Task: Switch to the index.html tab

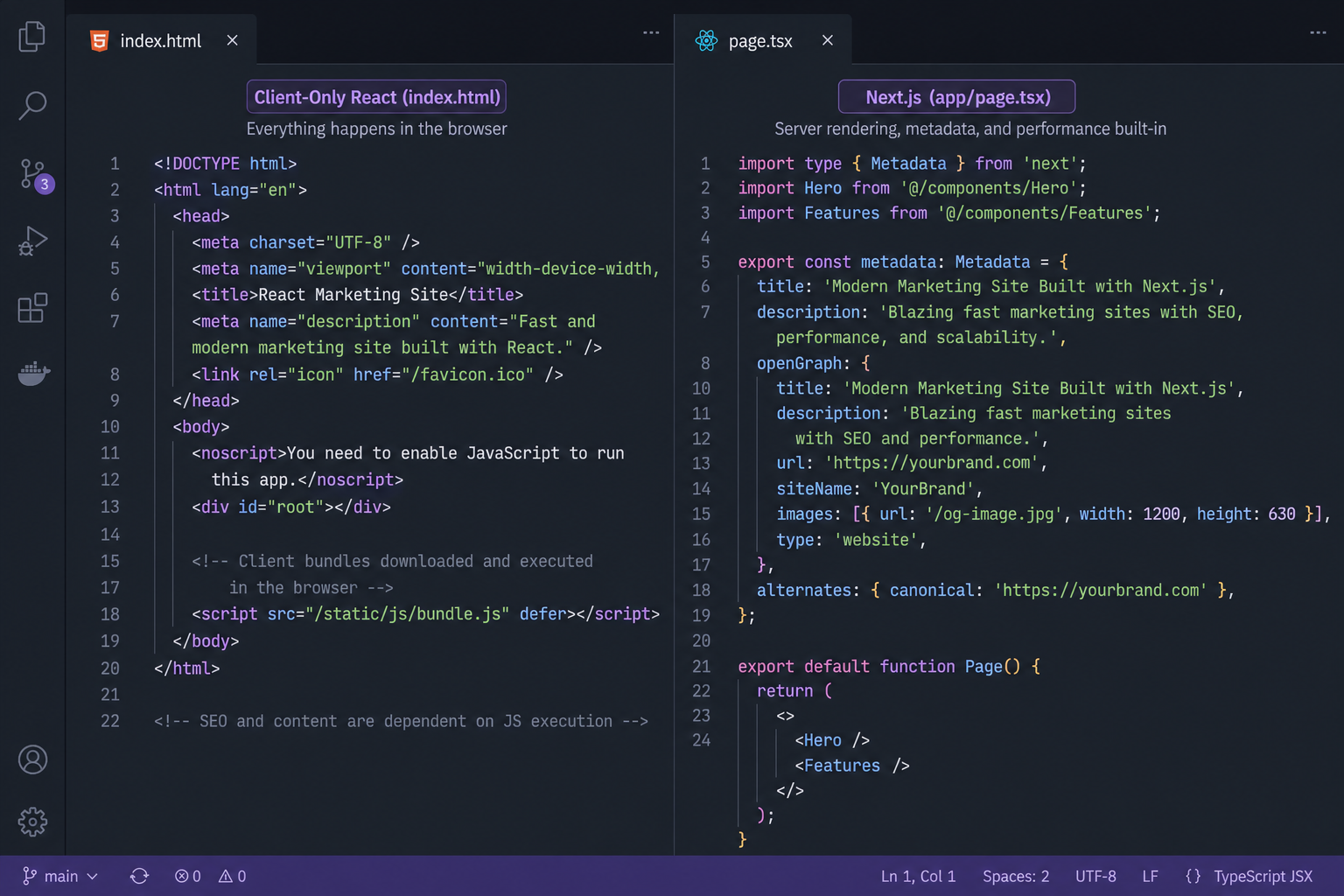Action: coord(160,40)
